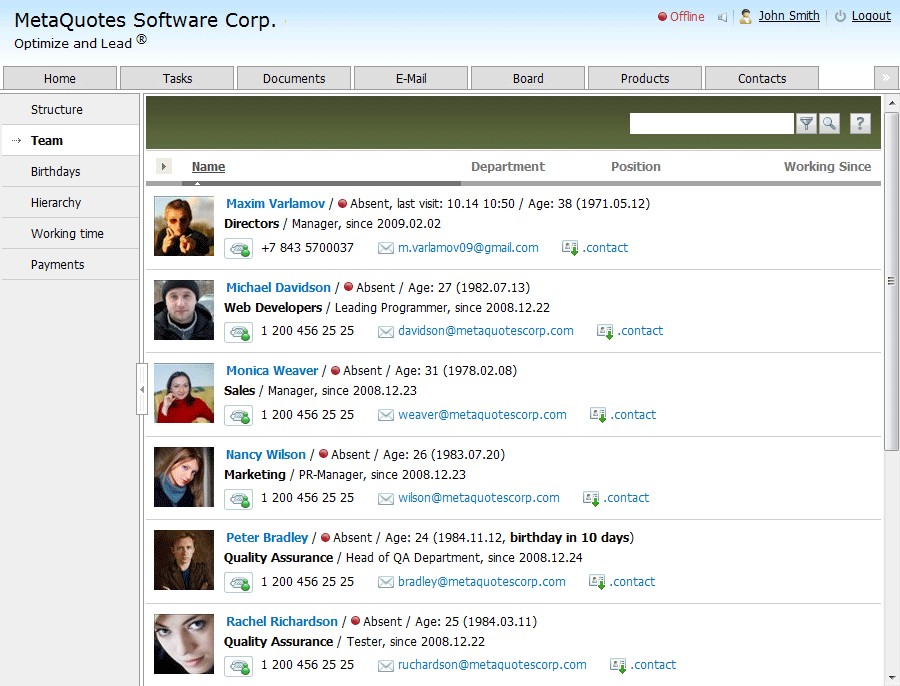
Task: Collapse the left sidebar panel handle
Action: click(x=142, y=389)
